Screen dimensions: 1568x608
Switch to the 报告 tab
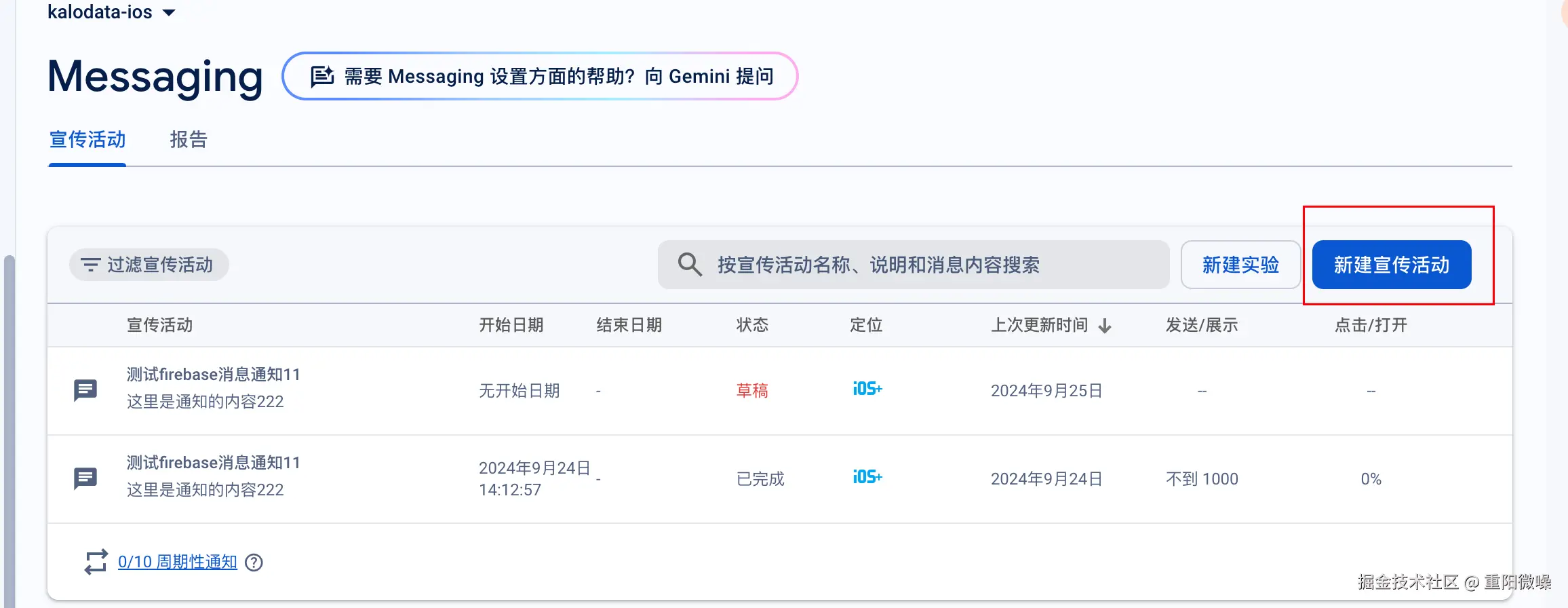(189, 140)
